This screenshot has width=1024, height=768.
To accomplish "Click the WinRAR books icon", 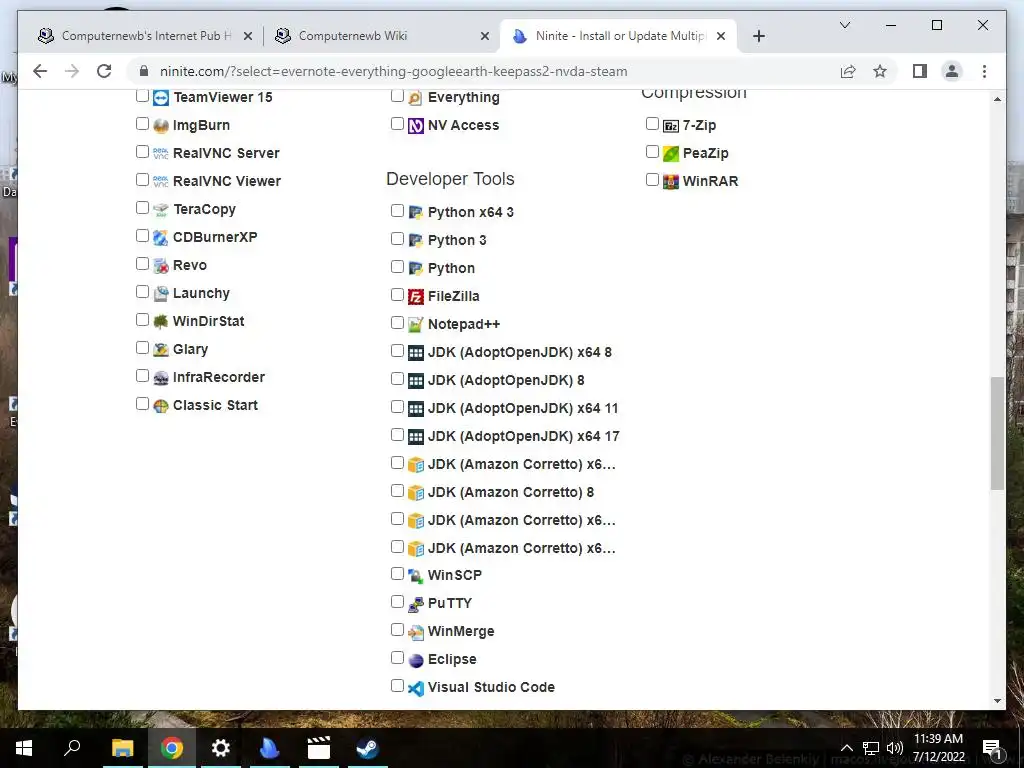I will pyautogui.click(x=671, y=182).
